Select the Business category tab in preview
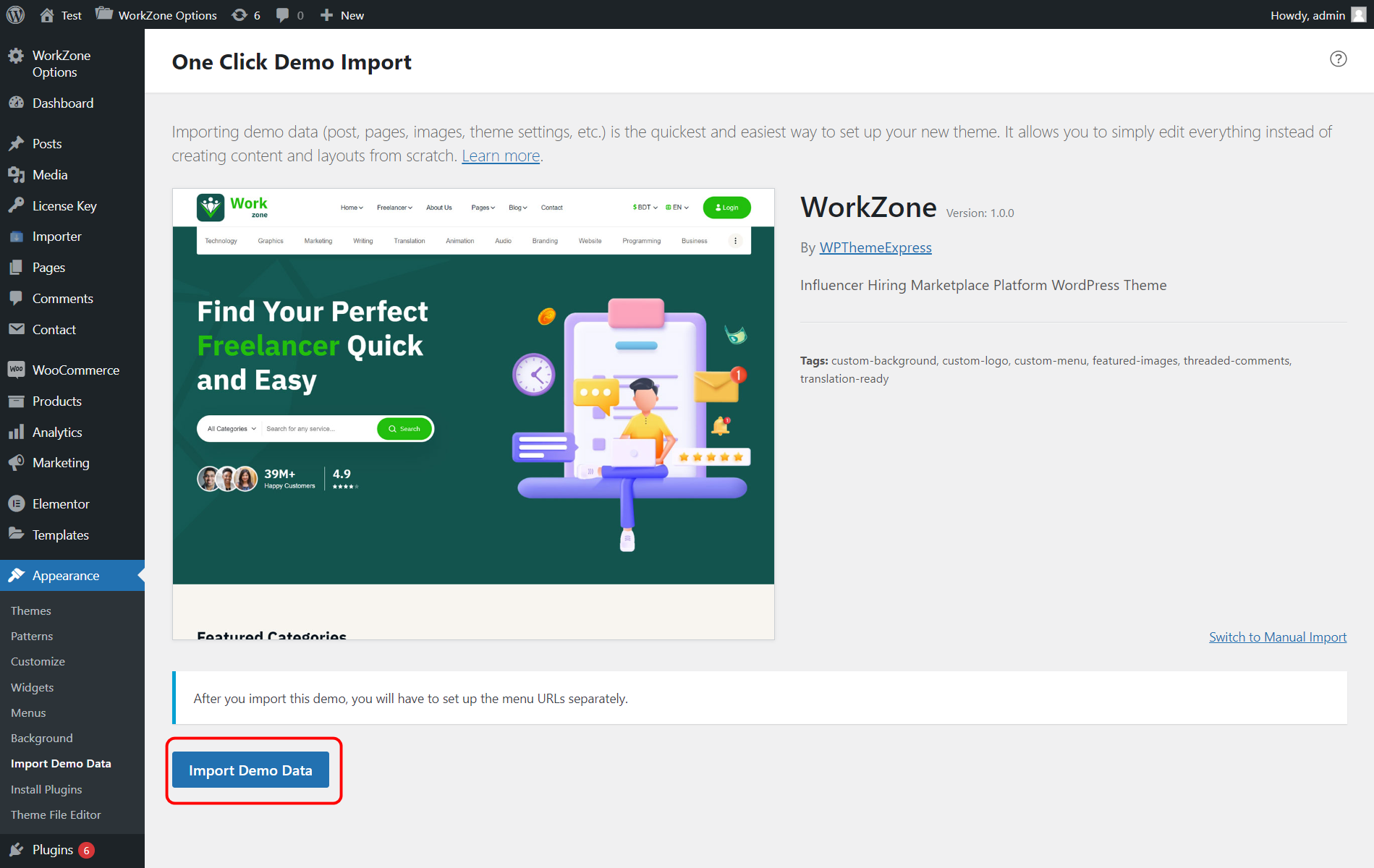Screen dimensions: 1374x868 tap(694, 241)
